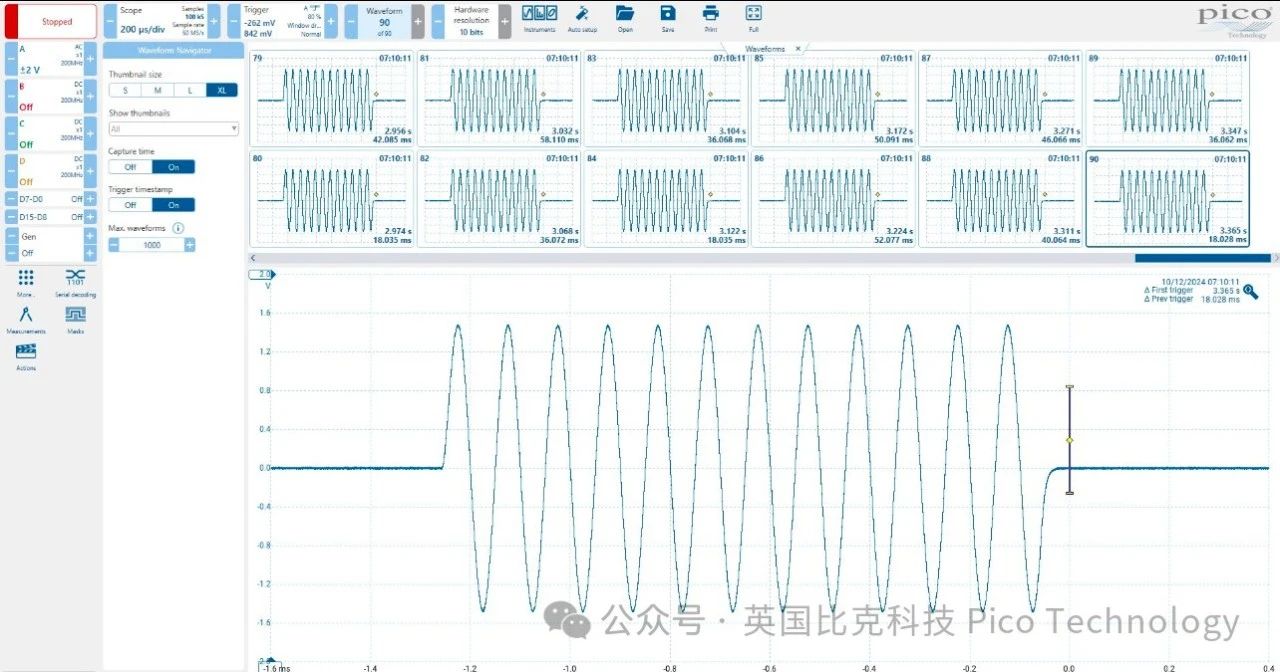Screen dimensions: 1280x672
Task: Turn Trigger timestamp Off
Action: [x=130, y=205]
